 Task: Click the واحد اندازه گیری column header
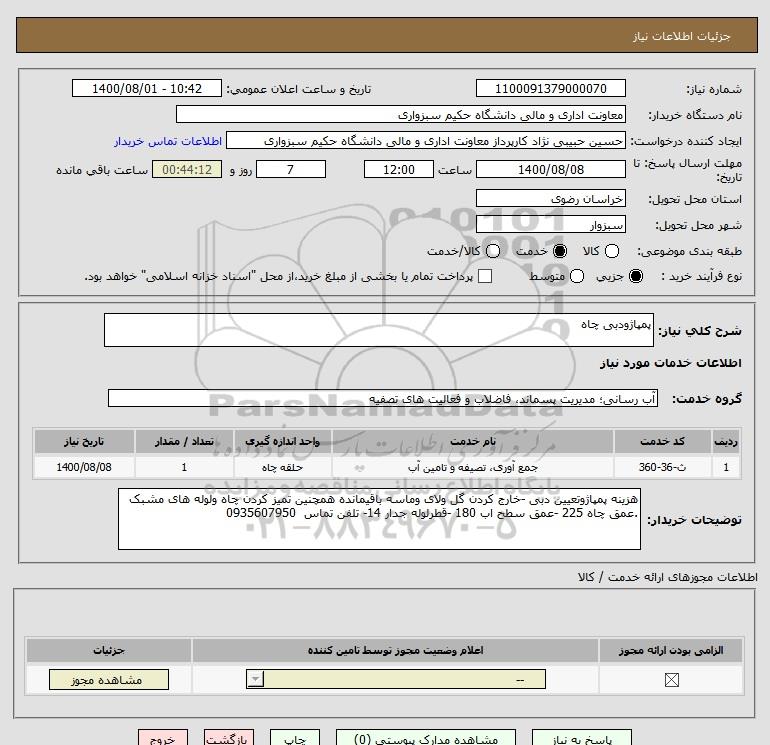(x=282, y=441)
